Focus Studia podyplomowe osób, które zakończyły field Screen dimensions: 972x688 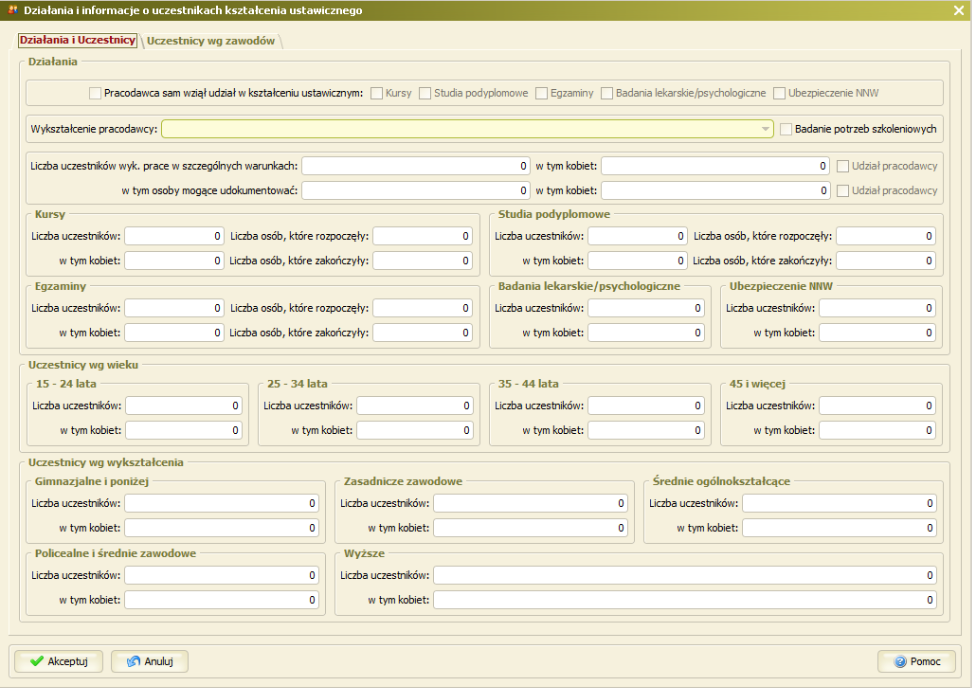tap(886, 261)
